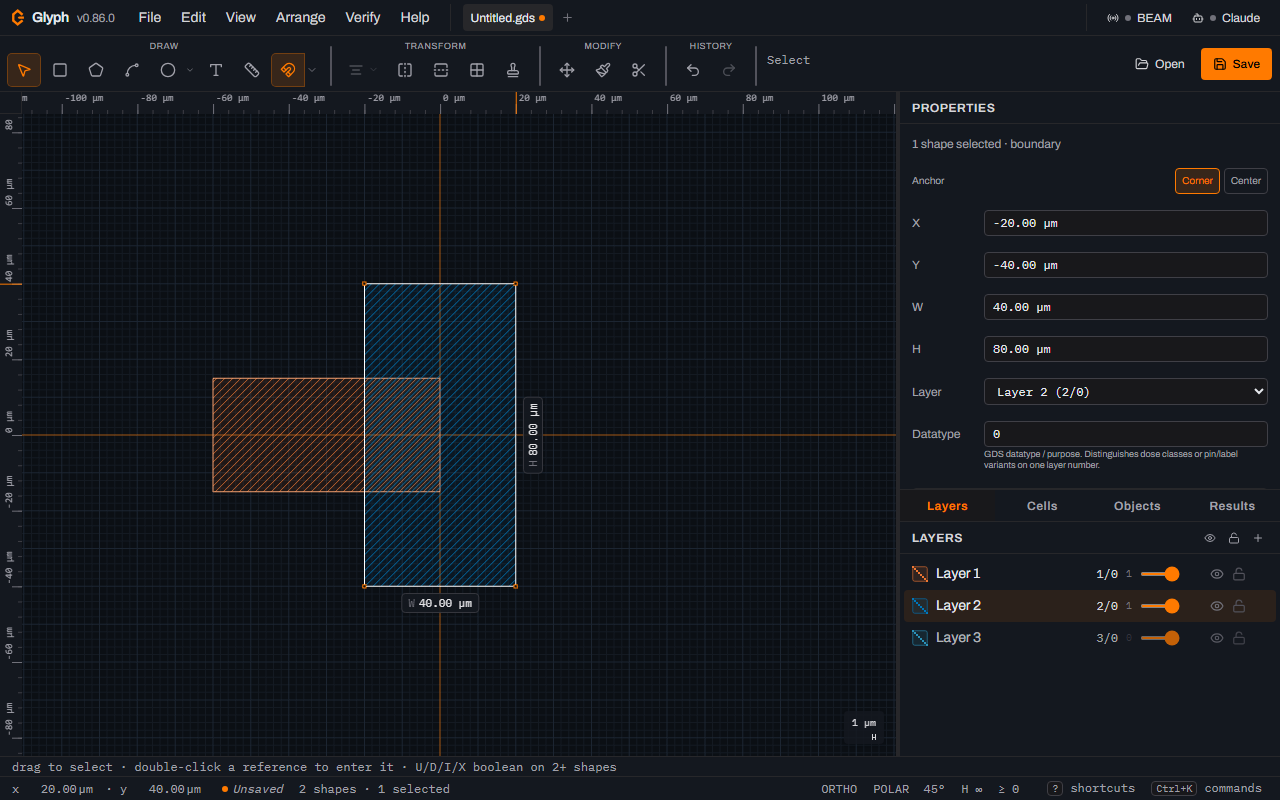Adjust Layer 1 opacity slider
Screen dimensions: 1280x800
(x=1160, y=574)
